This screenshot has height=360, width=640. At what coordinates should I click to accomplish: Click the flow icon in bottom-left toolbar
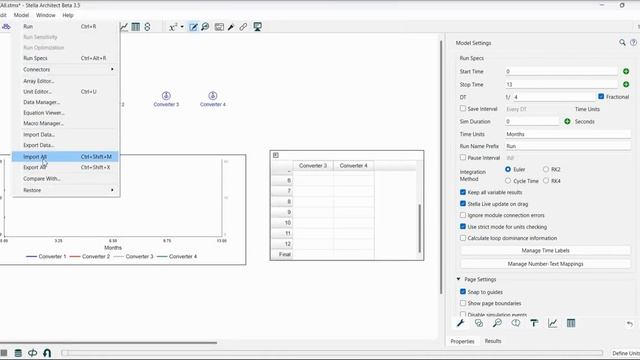click(x=32, y=353)
